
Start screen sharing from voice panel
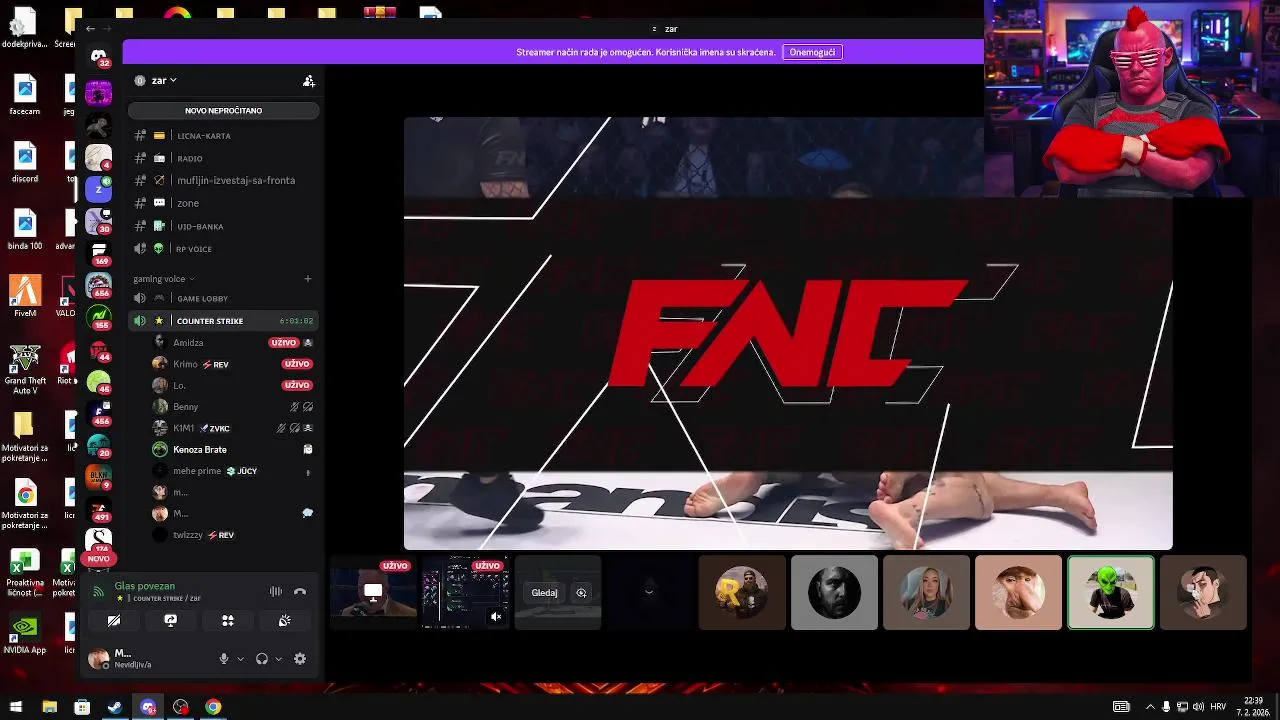pyautogui.click(x=171, y=621)
